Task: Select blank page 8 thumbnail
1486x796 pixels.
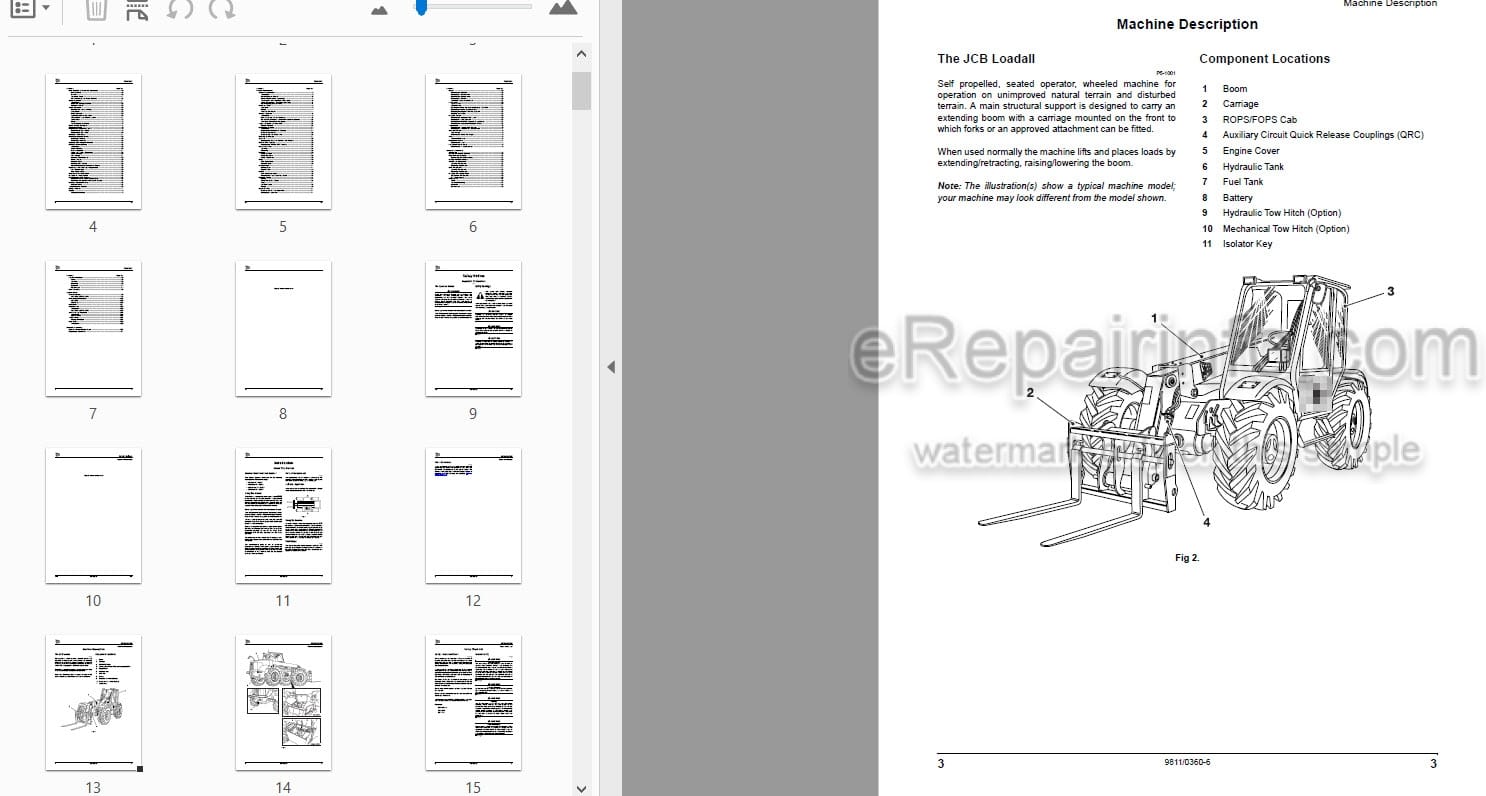Action: (x=283, y=328)
